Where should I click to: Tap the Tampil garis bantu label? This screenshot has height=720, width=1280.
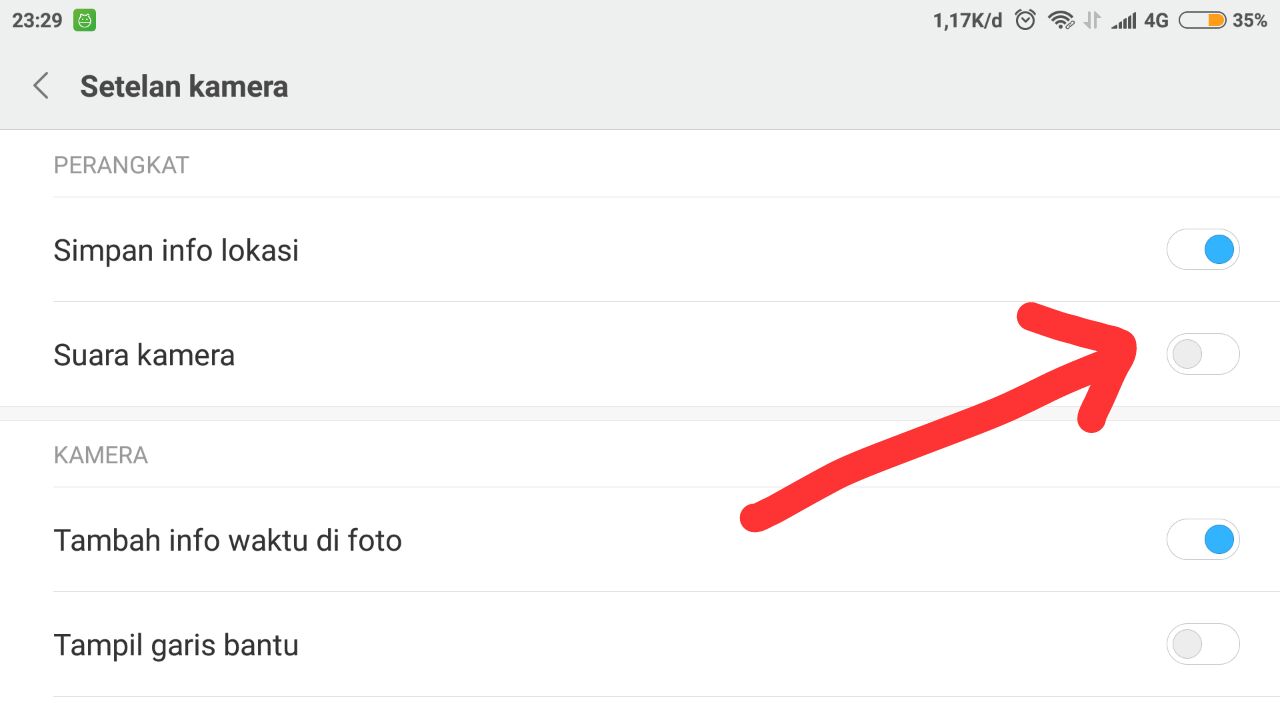(176, 645)
